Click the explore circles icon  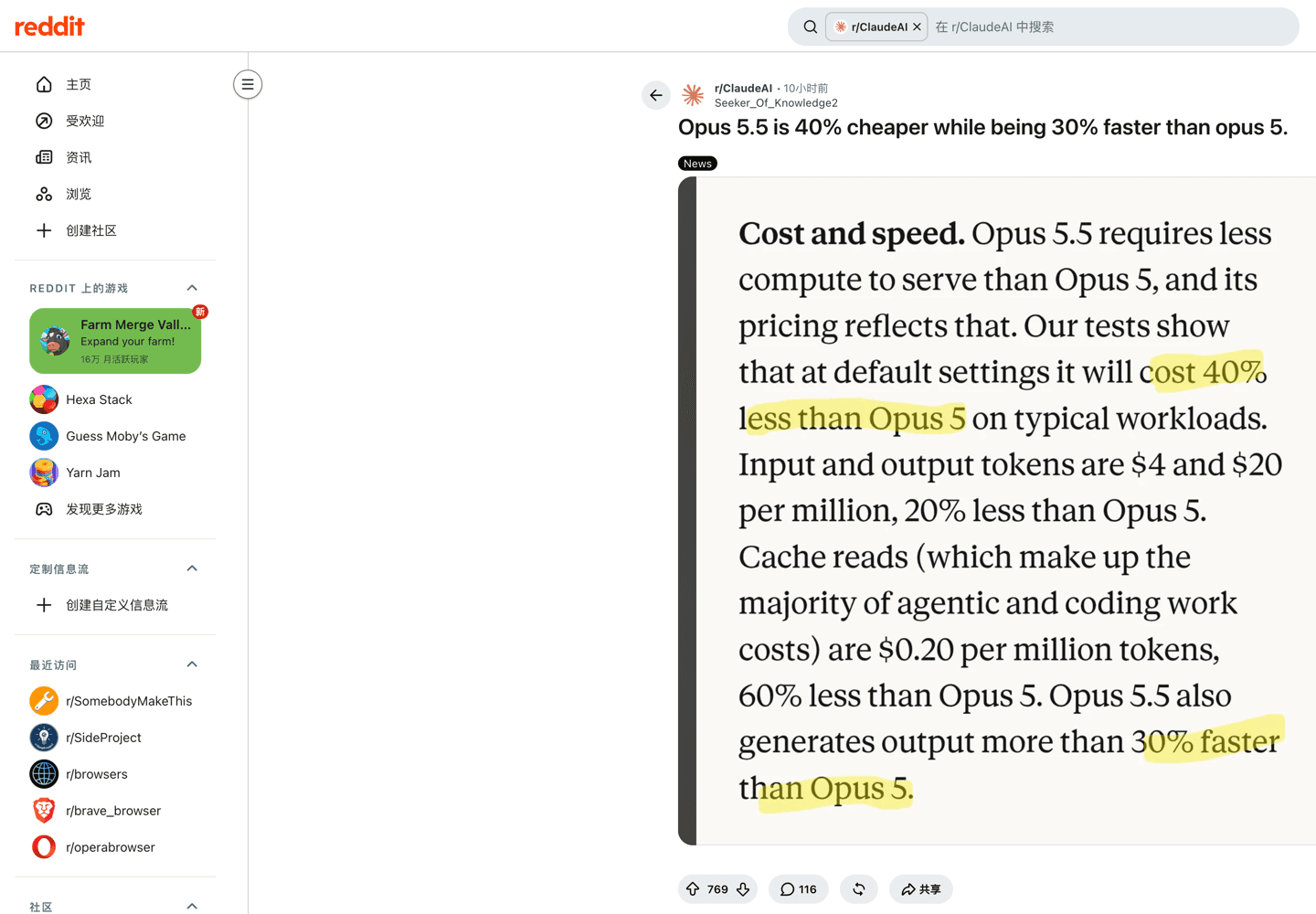(x=44, y=194)
